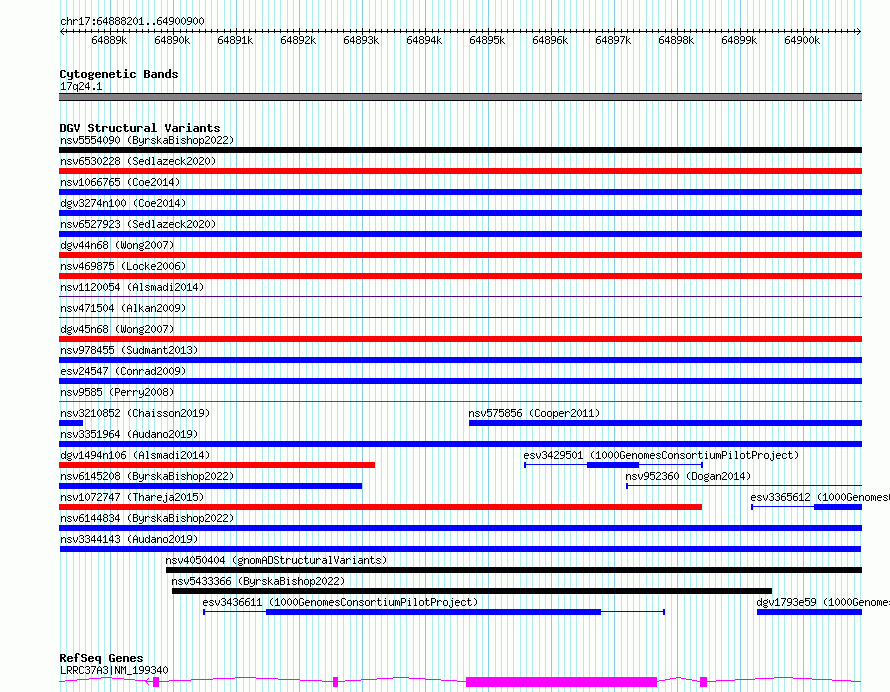Click the short blue nsv3210852 bar
Screen dimensions: 890x692
tap(71, 423)
